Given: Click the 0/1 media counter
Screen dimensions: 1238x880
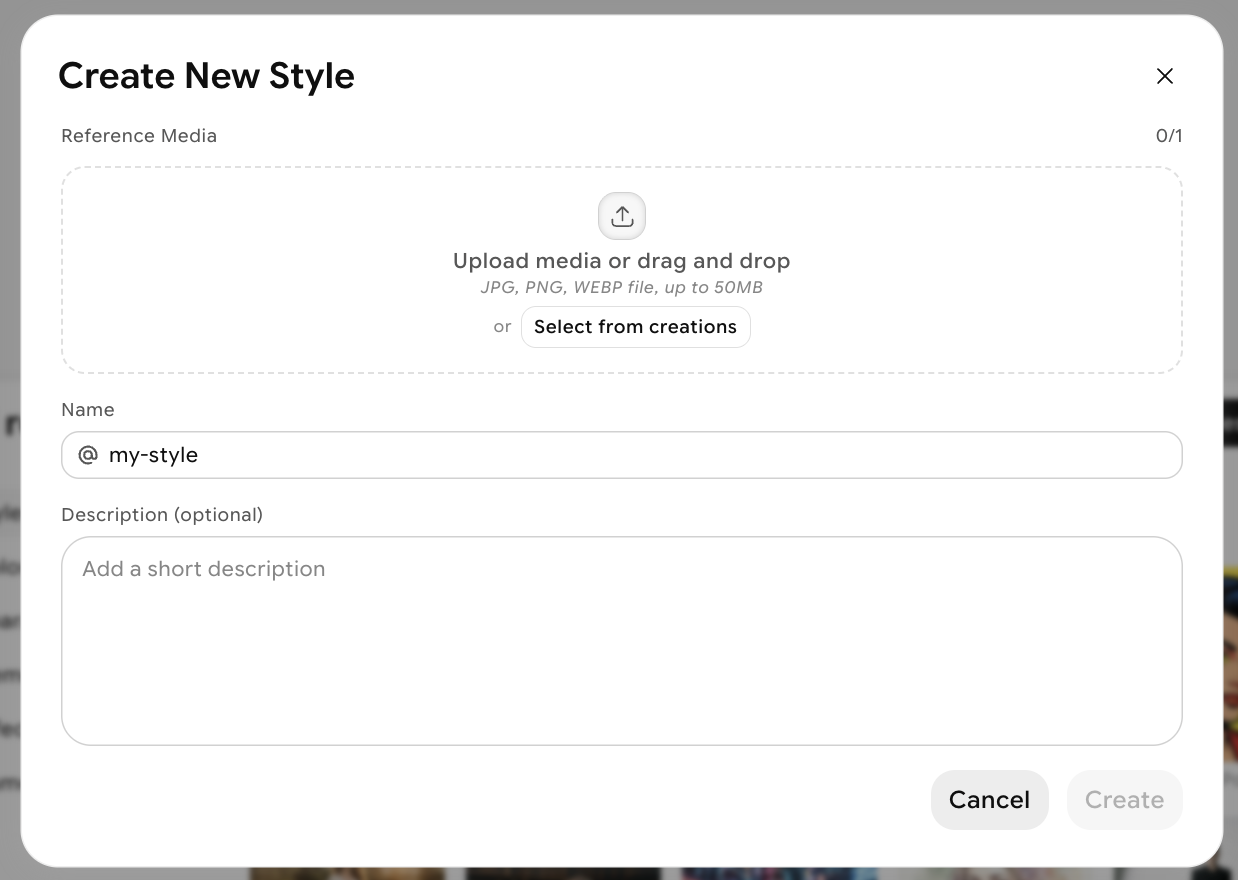Looking at the screenshot, I should (1168, 135).
